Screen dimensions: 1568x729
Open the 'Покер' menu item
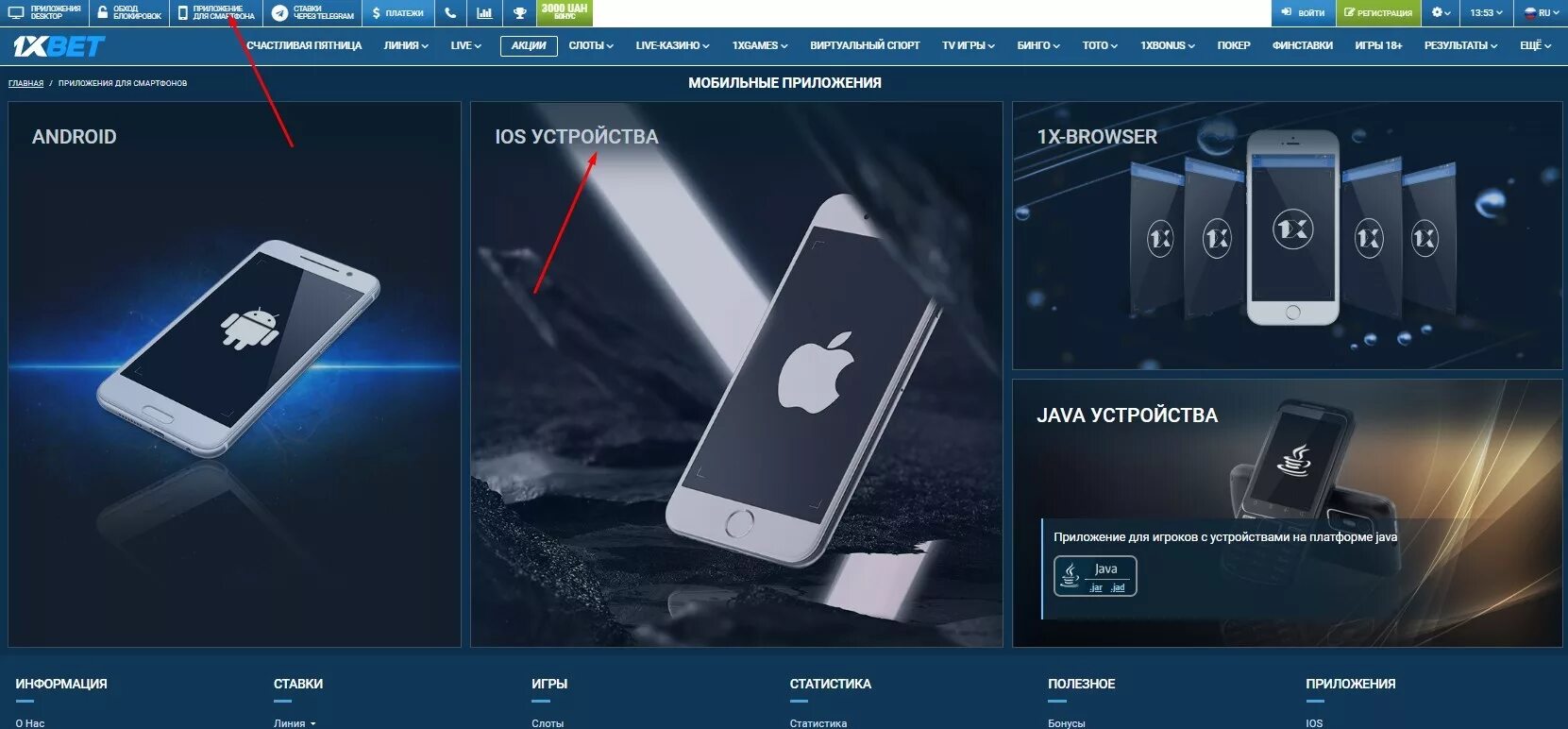point(1234,45)
